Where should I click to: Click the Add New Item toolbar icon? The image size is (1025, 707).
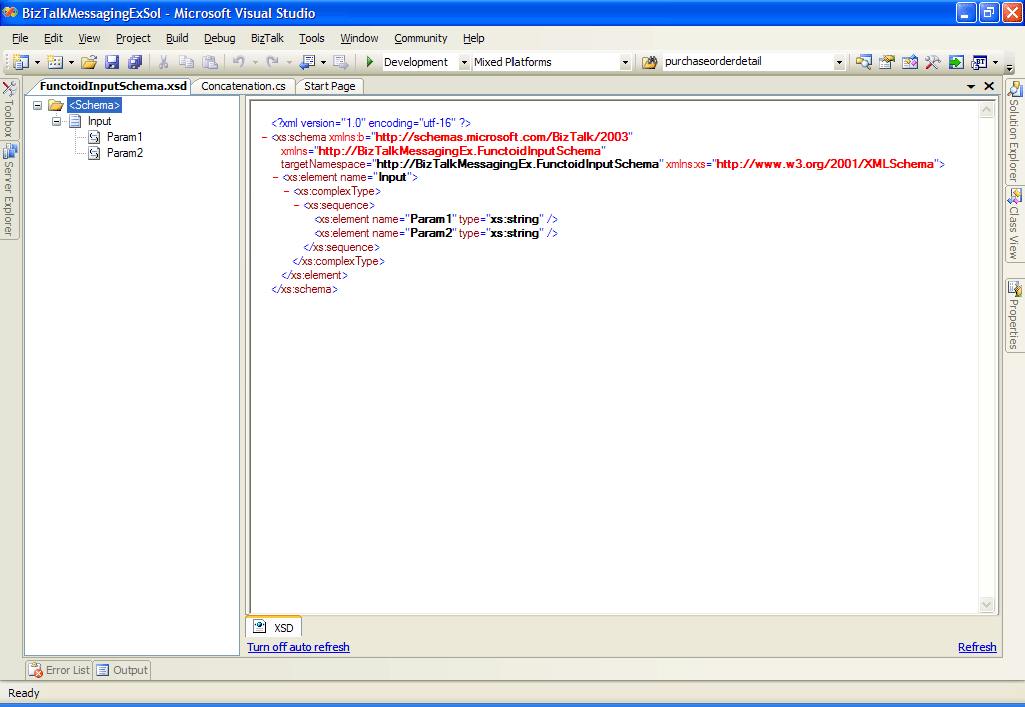pyautogui.click(x=56, y=62)
